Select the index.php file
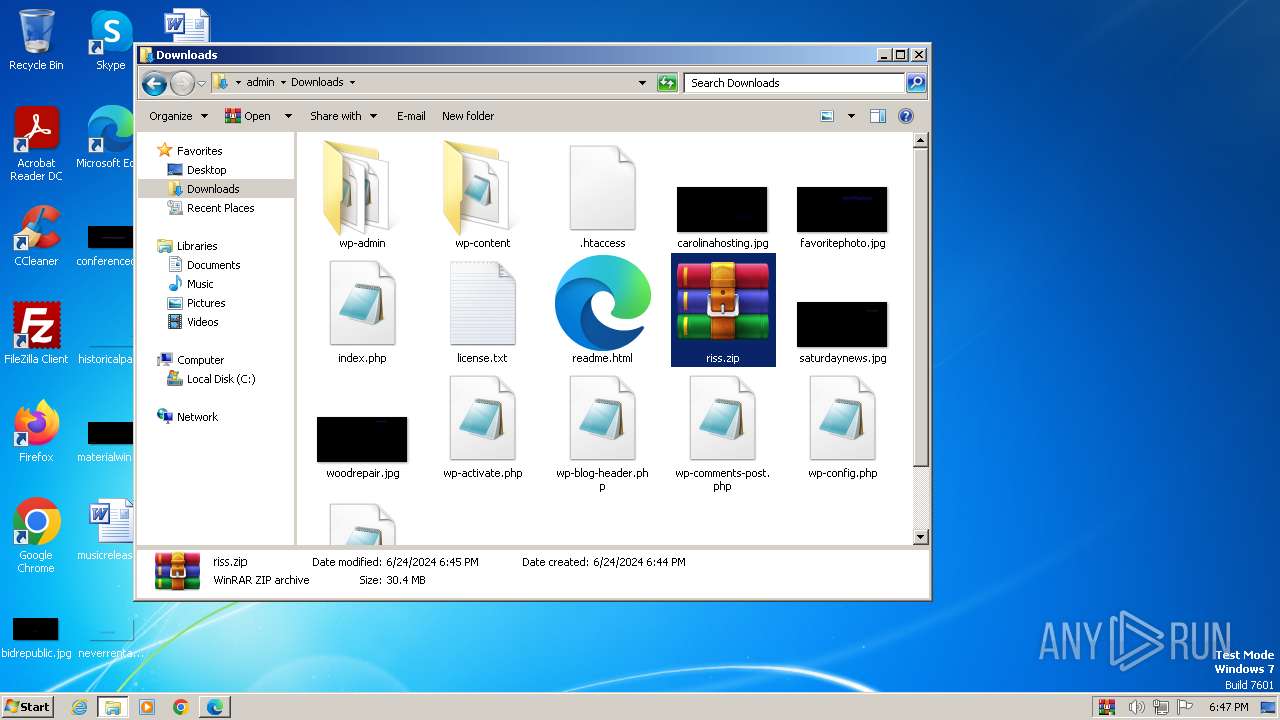Image resolution: width=1280 pixels, height=720 pixels. click(x=362, y=312)
